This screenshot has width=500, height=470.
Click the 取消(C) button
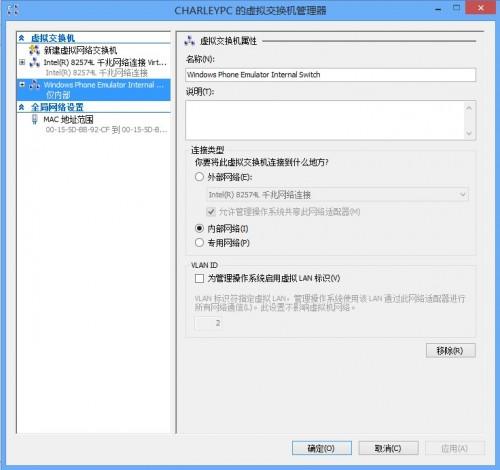point(388,448)
